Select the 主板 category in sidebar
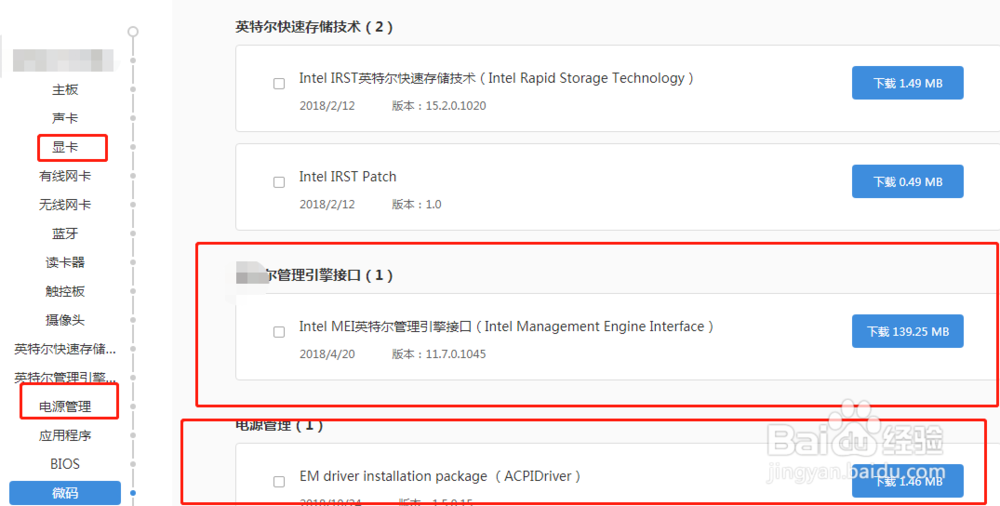Screen dimensions: 1000x506 pos(65,89)
